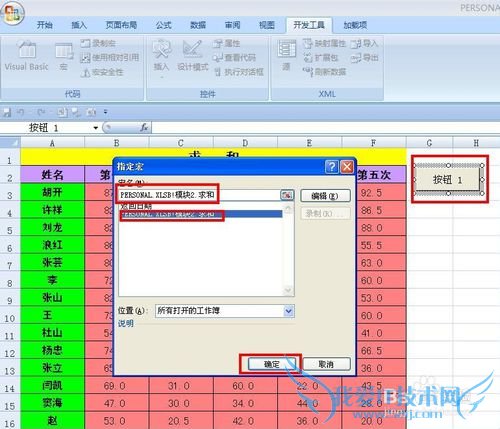Viewport: 500px width, 429px height.
Task: Open the Visual Basic editor
Action: [x=27, y=56]
